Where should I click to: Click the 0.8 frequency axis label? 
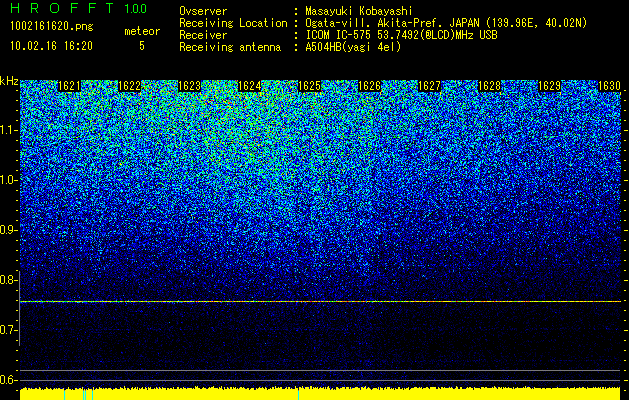tap(9, 280)
